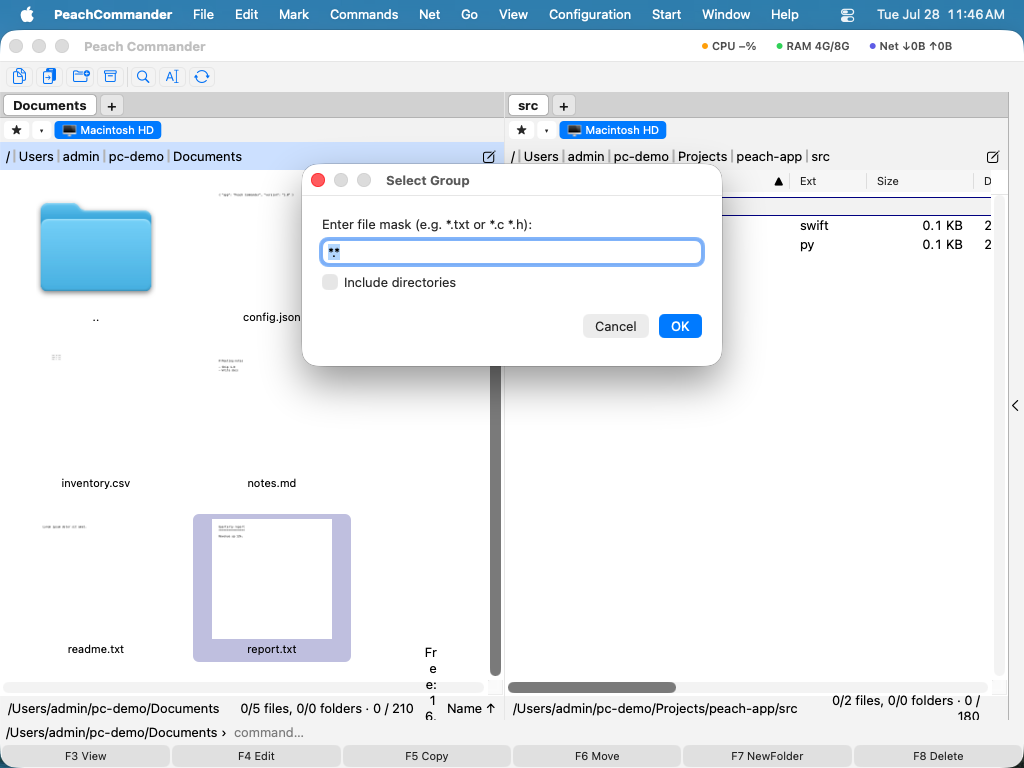Image resolution: width=1024 pixels, height=768 pixels.
Task: Open the File menu
Action: [203, 14]
